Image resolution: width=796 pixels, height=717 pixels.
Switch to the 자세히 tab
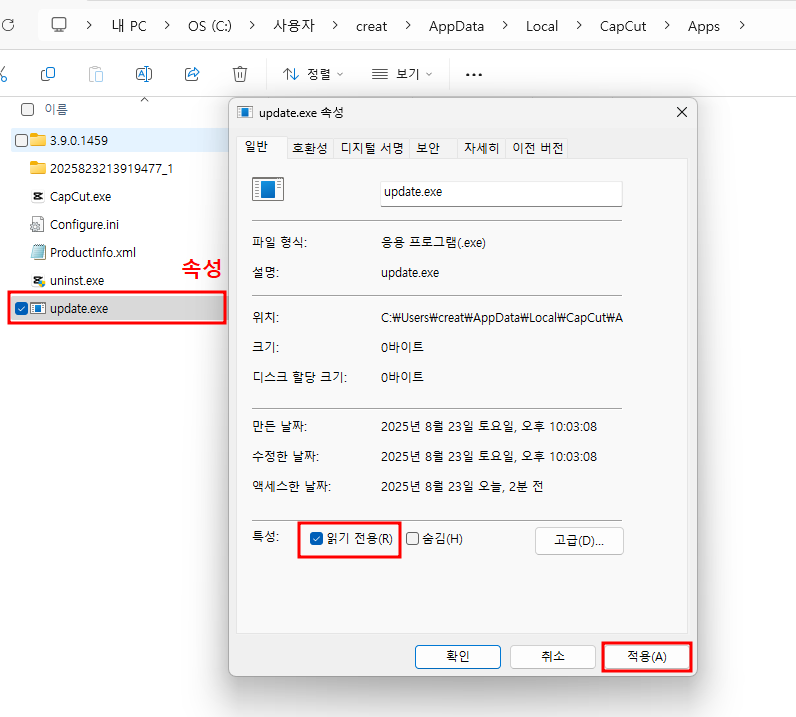pos(481,148)
